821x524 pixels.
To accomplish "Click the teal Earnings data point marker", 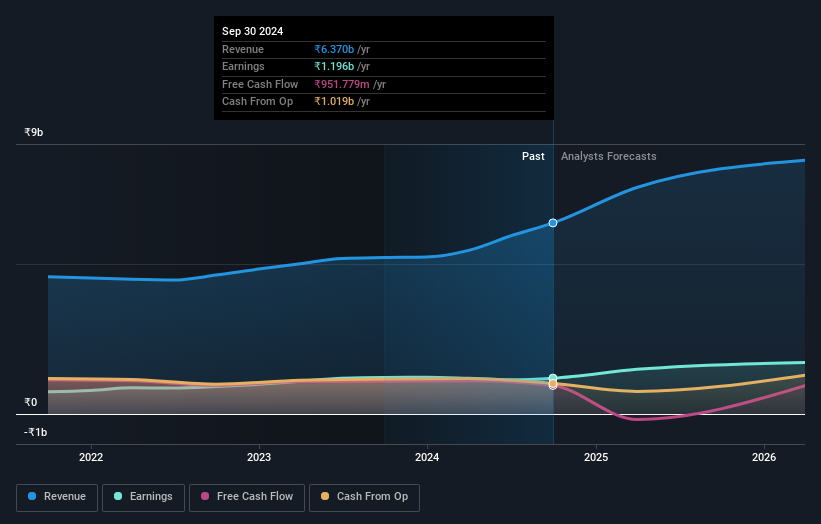I will pyautogui.click(x=553, y=377).
